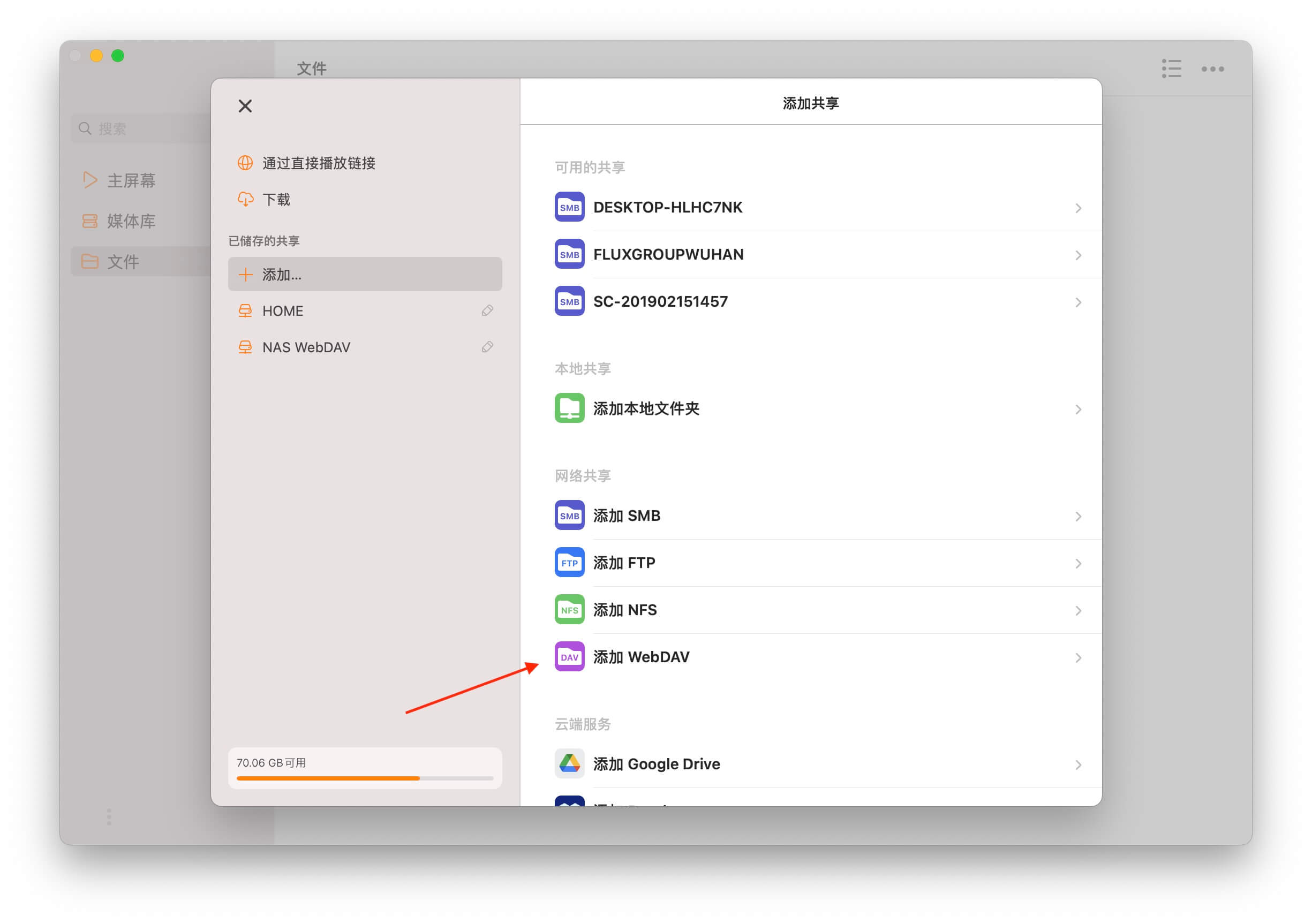The image size is (1312, 924).
Task: Open the SC-201902151457 share
Action: click(x=660, y=301)
